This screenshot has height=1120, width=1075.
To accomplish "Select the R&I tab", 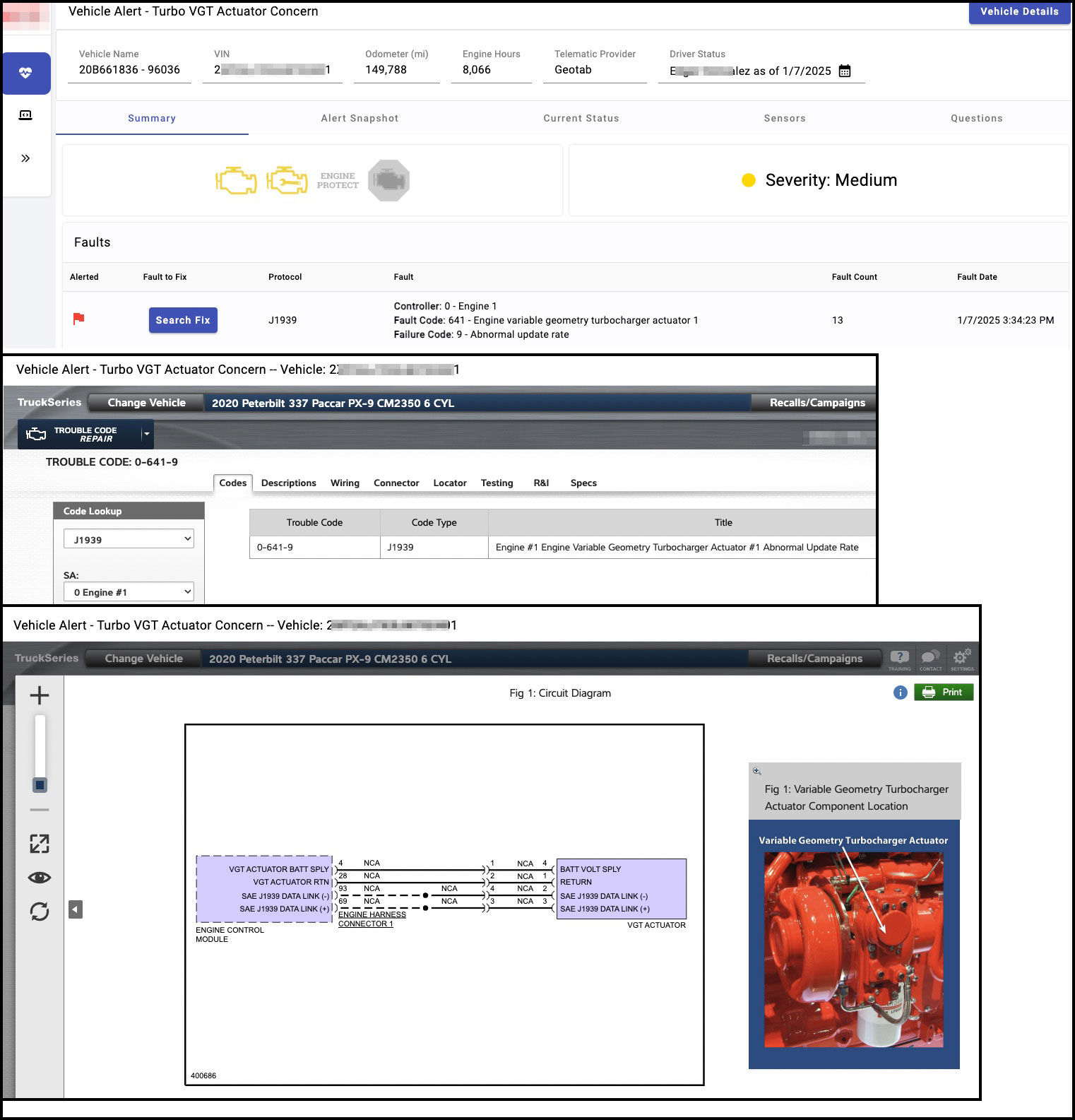I will tap(541, 483).
